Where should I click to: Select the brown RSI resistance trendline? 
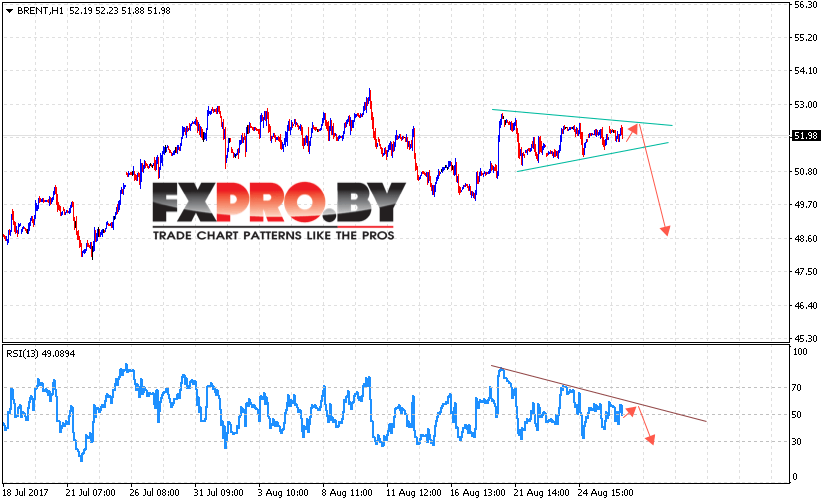(x=598, y=393)
